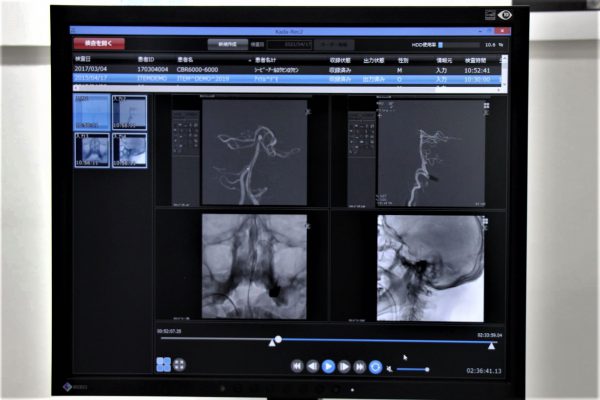Select the bottom-left skull thumbnail
Screen dimensions: 600x400
91,150
